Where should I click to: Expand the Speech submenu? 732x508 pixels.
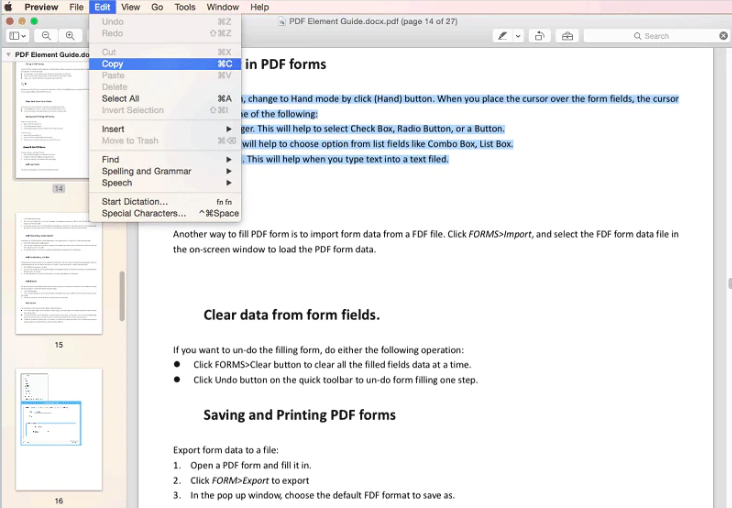pyautogui.click(x=165, y=183)
